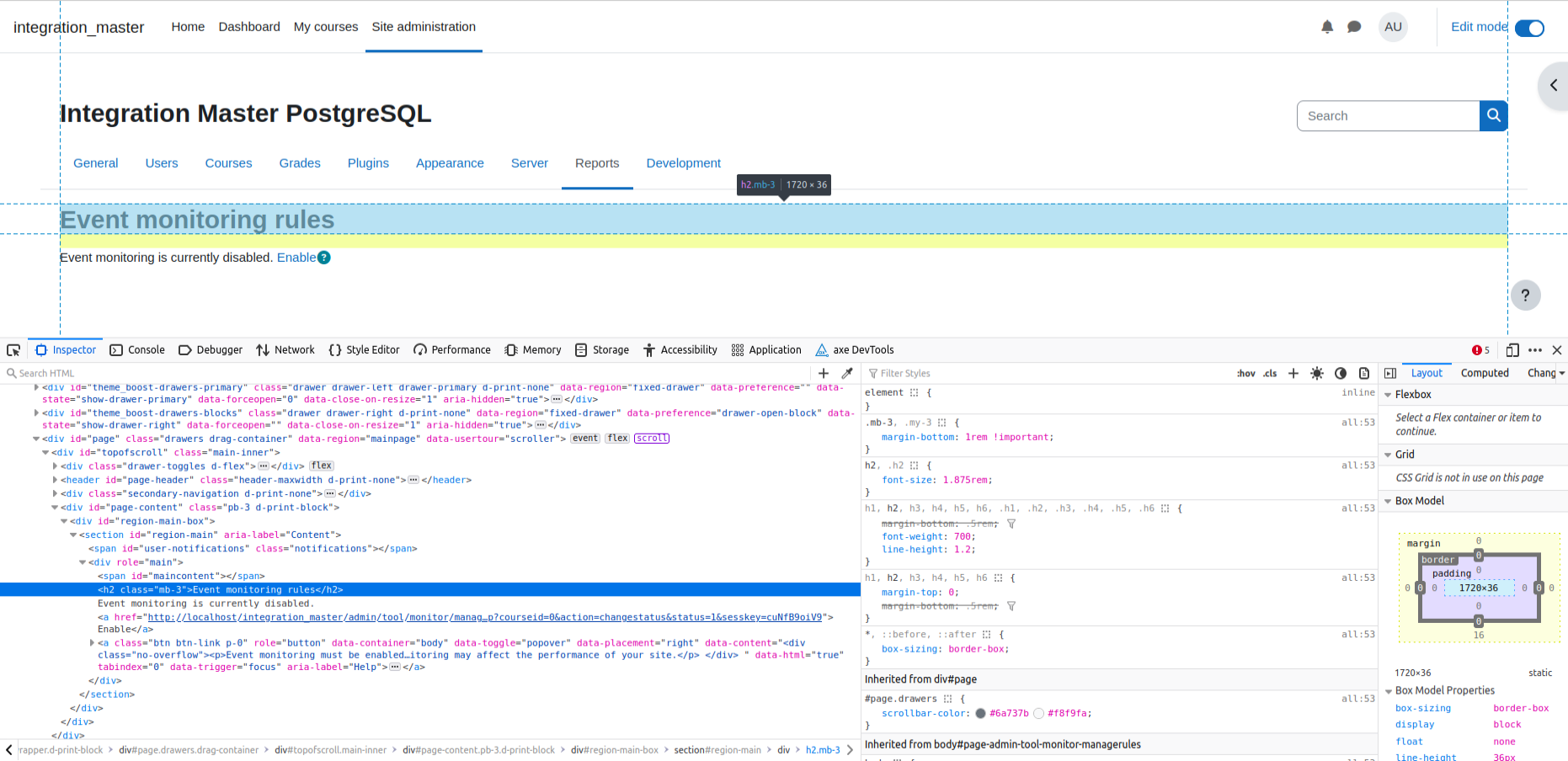Switch to the Accessibility tab
This screenshot has height=761, width=1568.
point(680,350)
